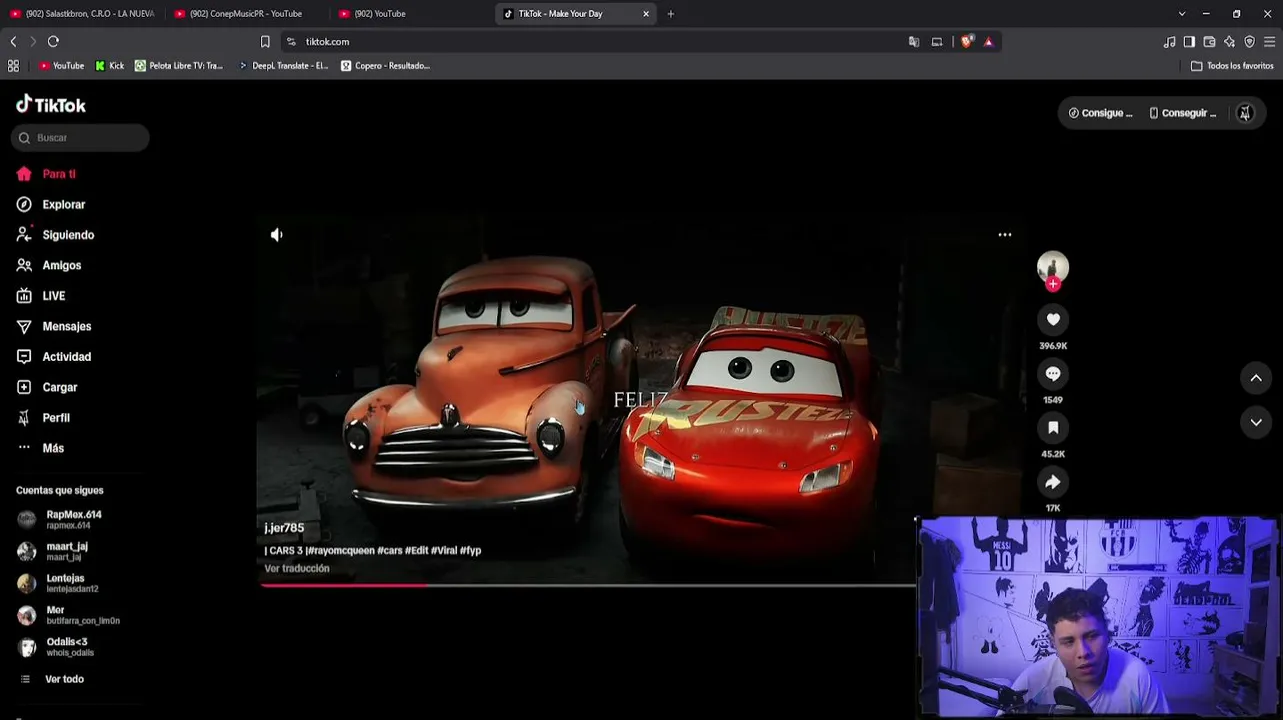The height and width of the screenshot is (720, 1283).
Task: Go to the previous video with the up arrow
Action: coord(1256,378)
